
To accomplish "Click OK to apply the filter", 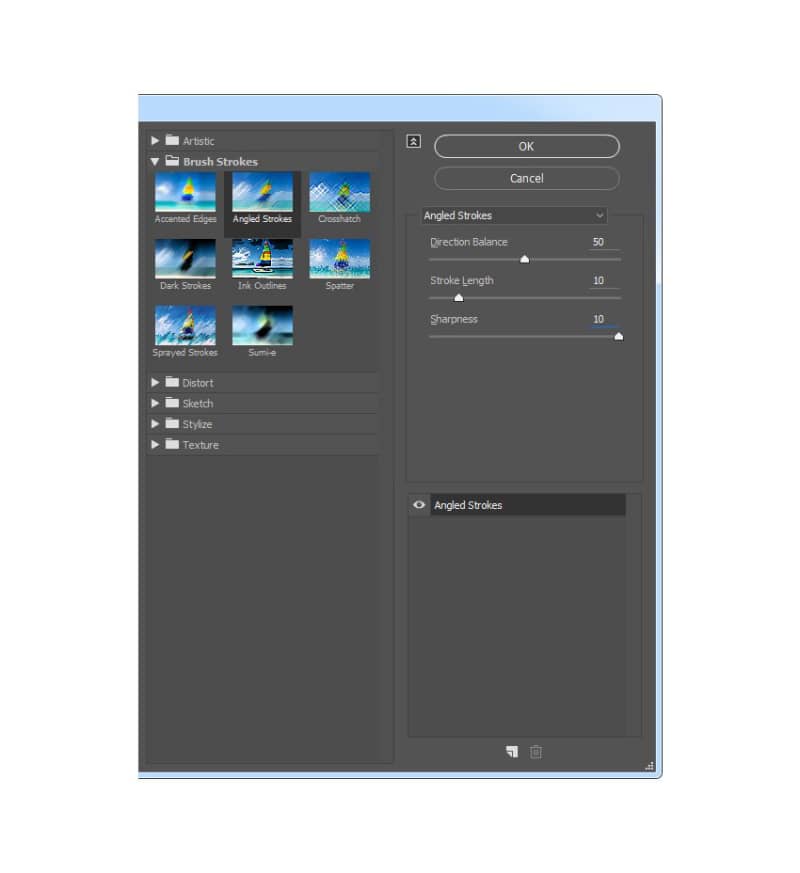I will pos(527,146).
